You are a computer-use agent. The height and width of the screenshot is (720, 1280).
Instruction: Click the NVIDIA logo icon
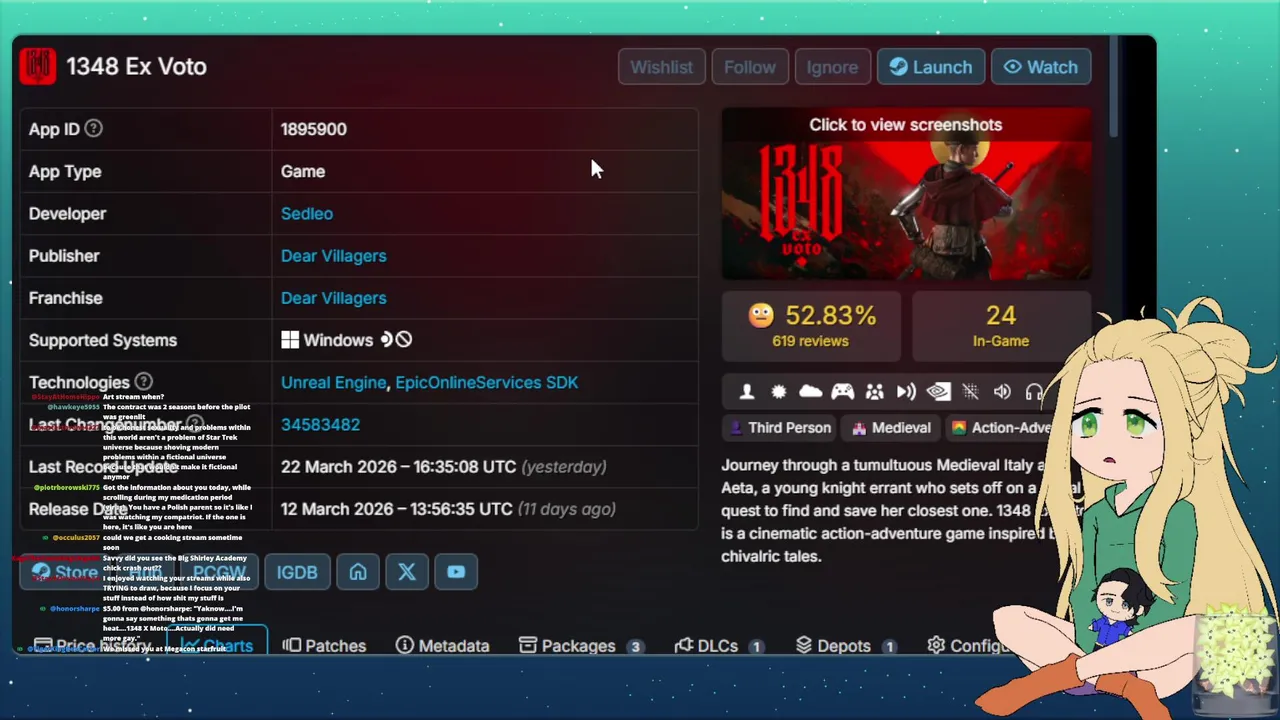tap(939, 392)
